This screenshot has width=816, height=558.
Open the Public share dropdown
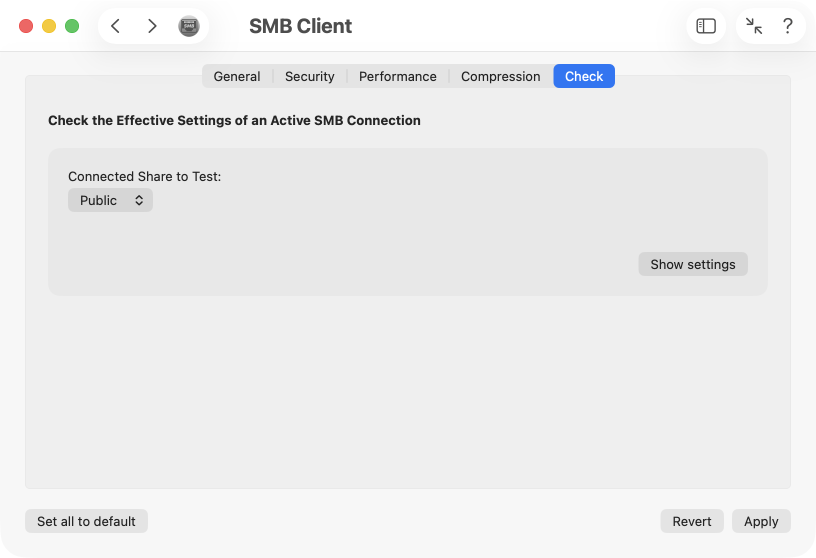point(110,200)
